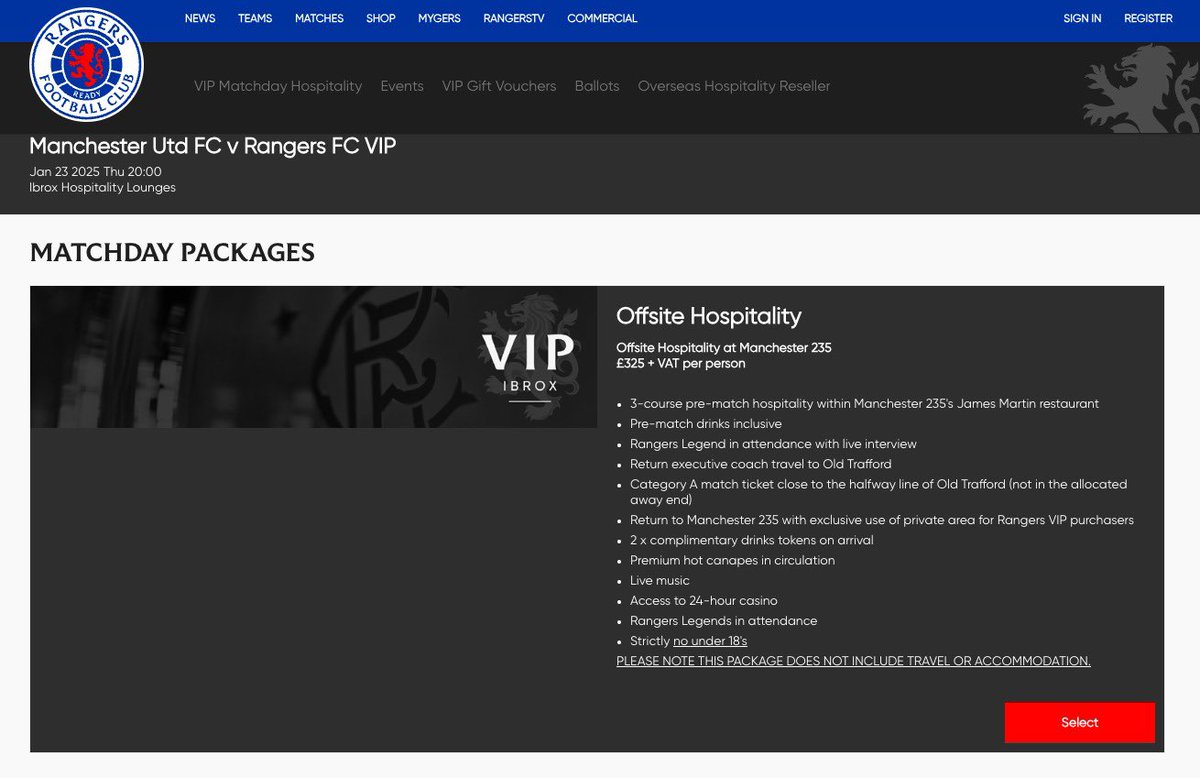Click the Offsite Hospitality package title

tap(709, 316)
